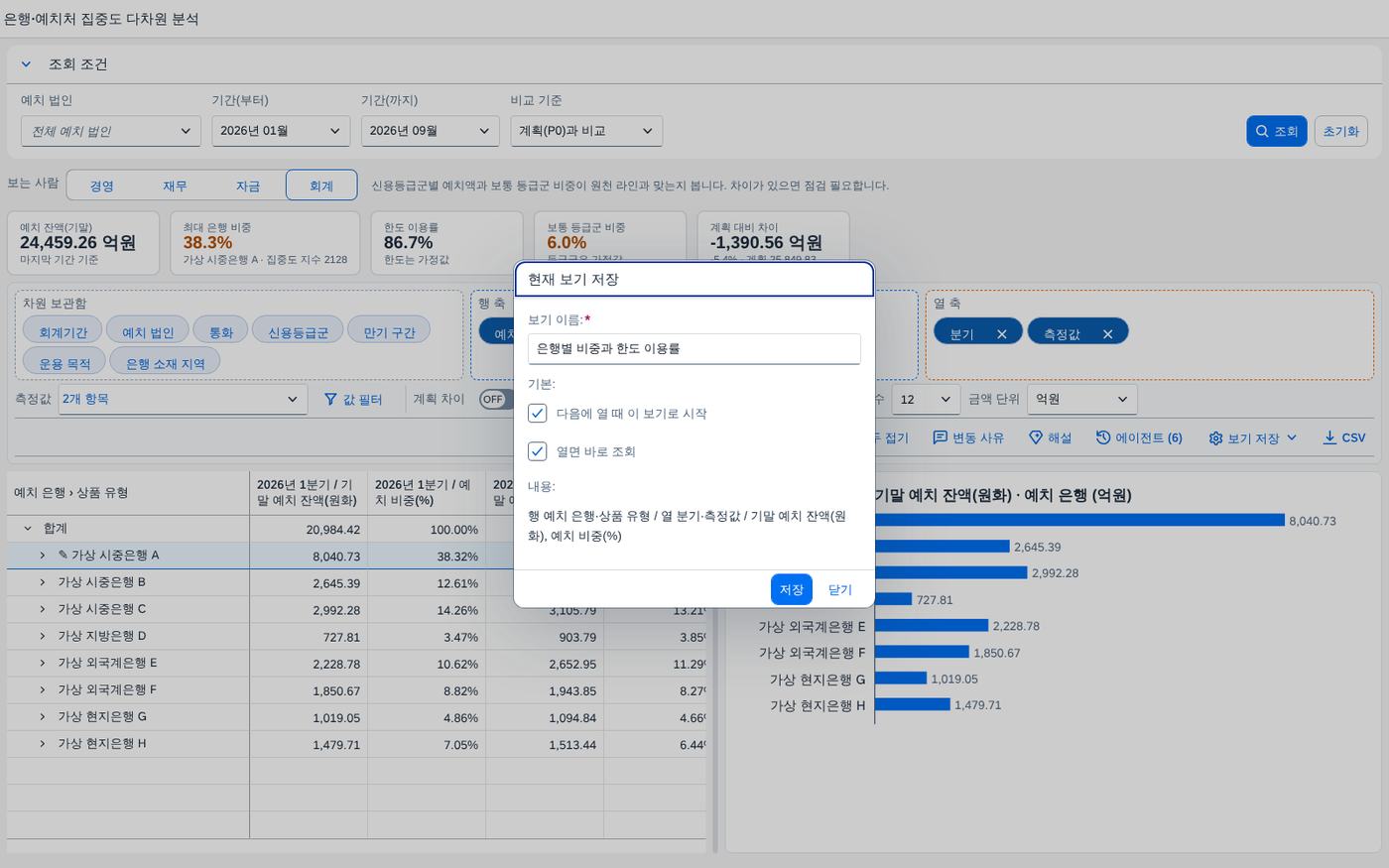Click 닫기 in the dialog

pyautogui.click(x=840, y=589)
